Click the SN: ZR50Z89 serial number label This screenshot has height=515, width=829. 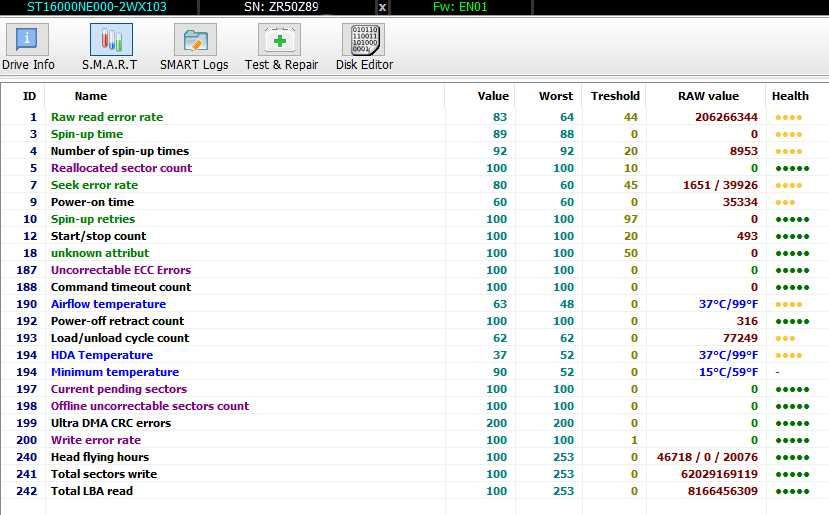coord(281,7)
